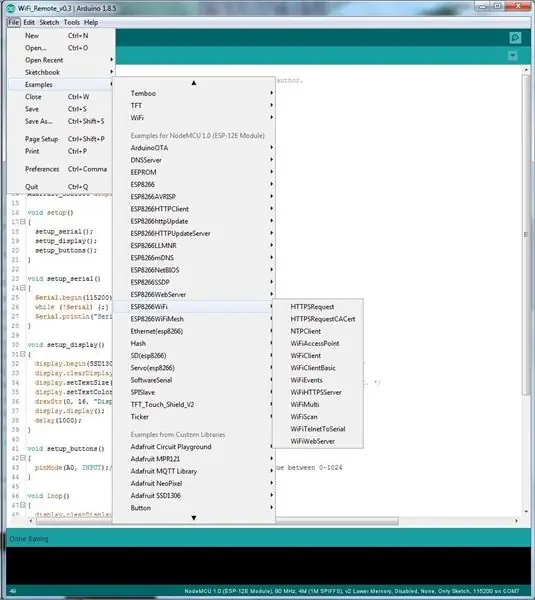Expand the Open Recent submenu

point(61,60)
